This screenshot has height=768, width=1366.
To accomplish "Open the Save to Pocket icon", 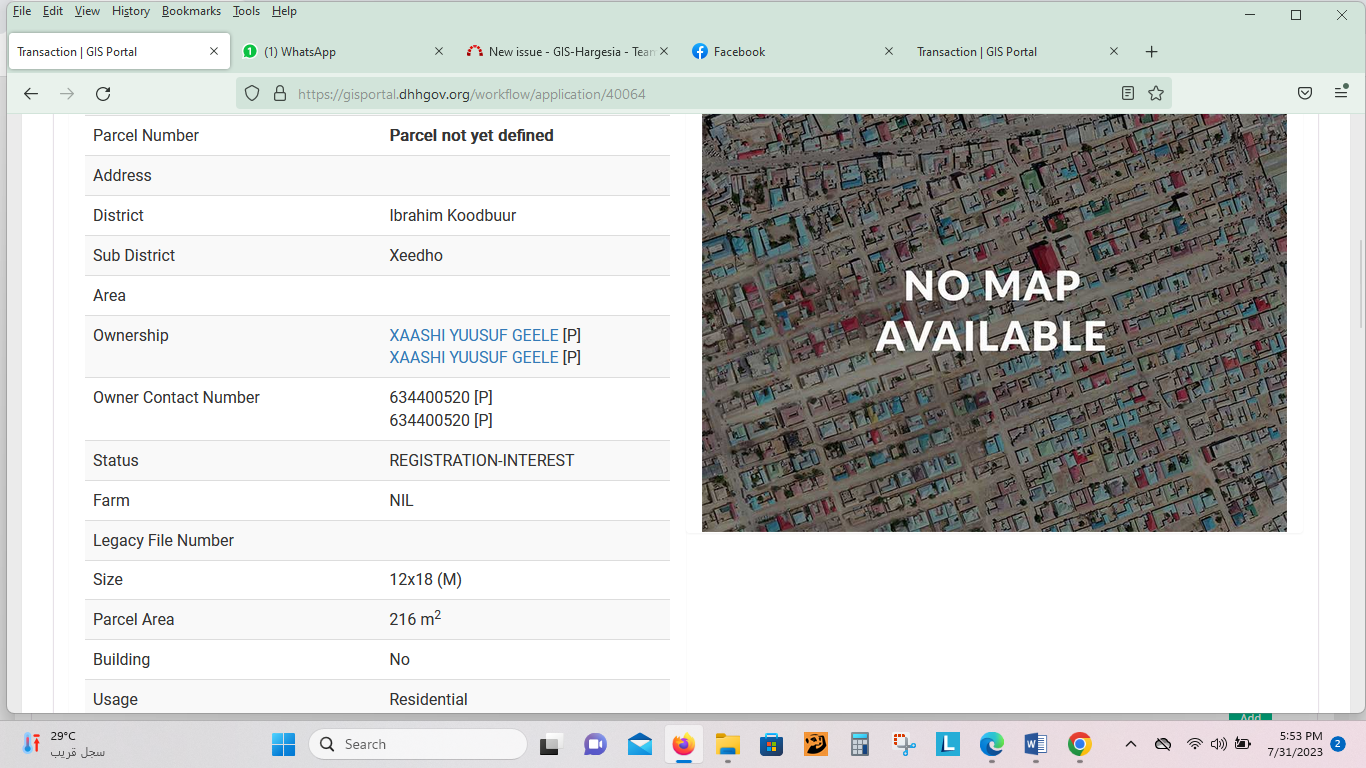I will (x=1305, y=93).
